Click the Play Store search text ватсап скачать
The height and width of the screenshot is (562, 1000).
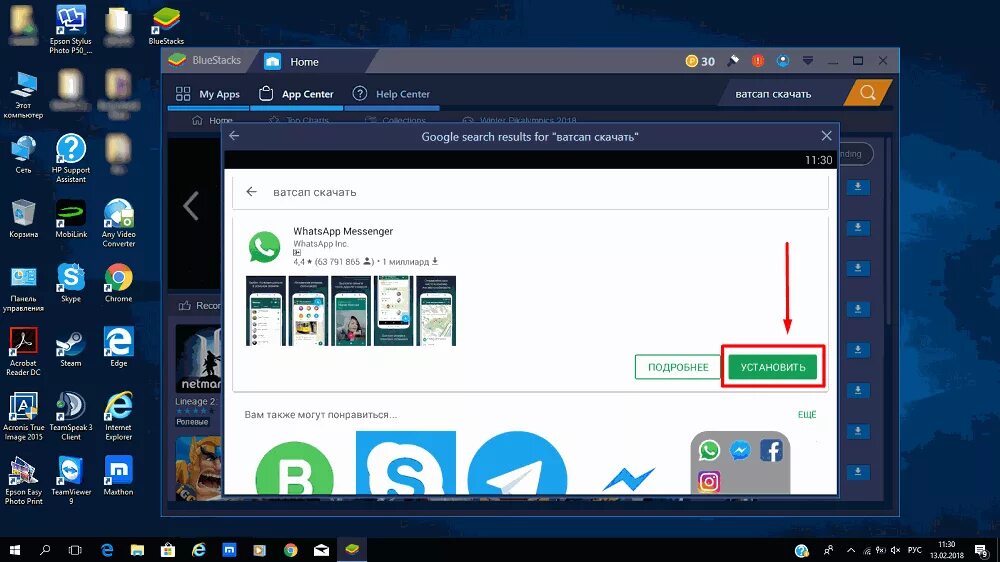[x=314, y=192]
